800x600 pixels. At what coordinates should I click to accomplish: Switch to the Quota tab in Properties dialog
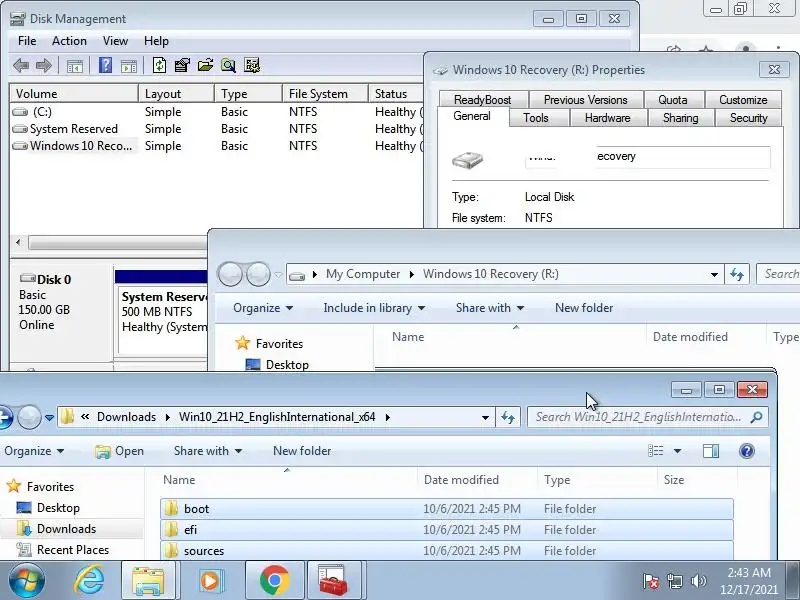673,99
